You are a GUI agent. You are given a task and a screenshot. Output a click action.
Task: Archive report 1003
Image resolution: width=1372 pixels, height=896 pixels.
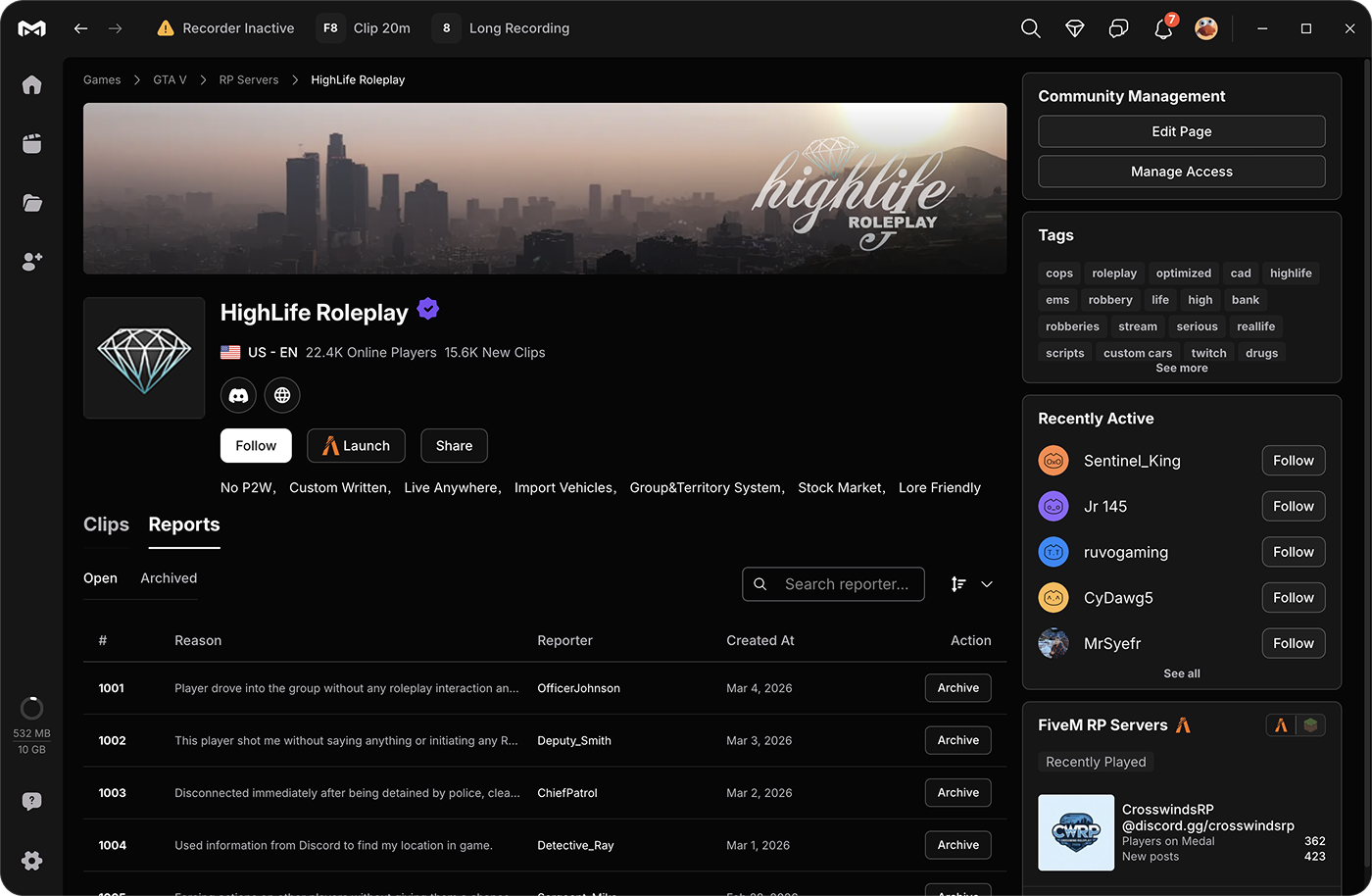958,792
